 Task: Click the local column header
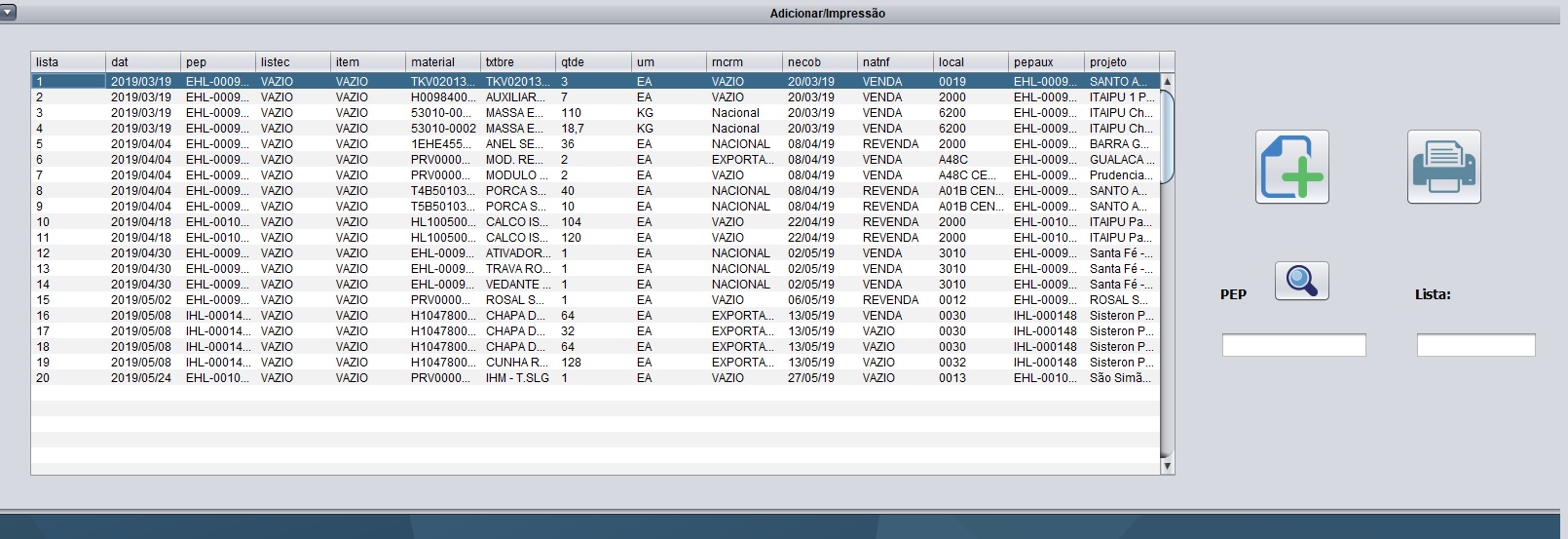pos(971,61)
